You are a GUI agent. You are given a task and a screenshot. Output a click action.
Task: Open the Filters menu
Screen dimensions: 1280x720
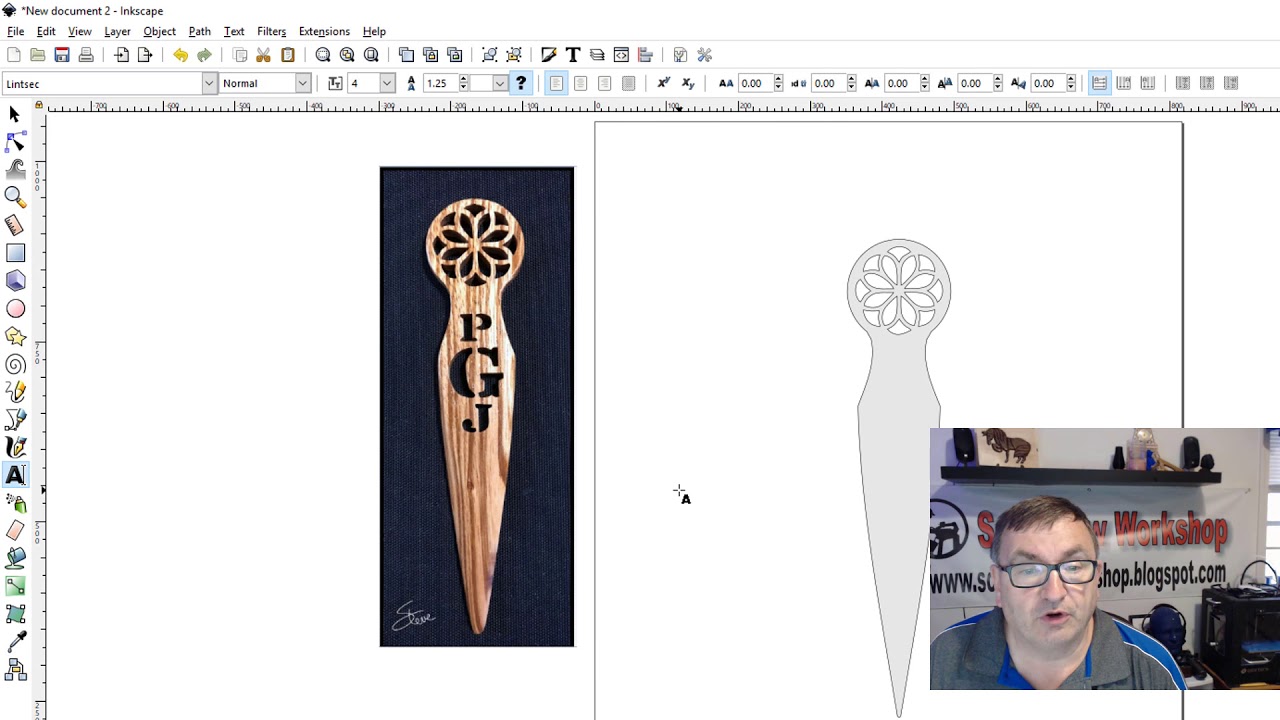(271, 31)
